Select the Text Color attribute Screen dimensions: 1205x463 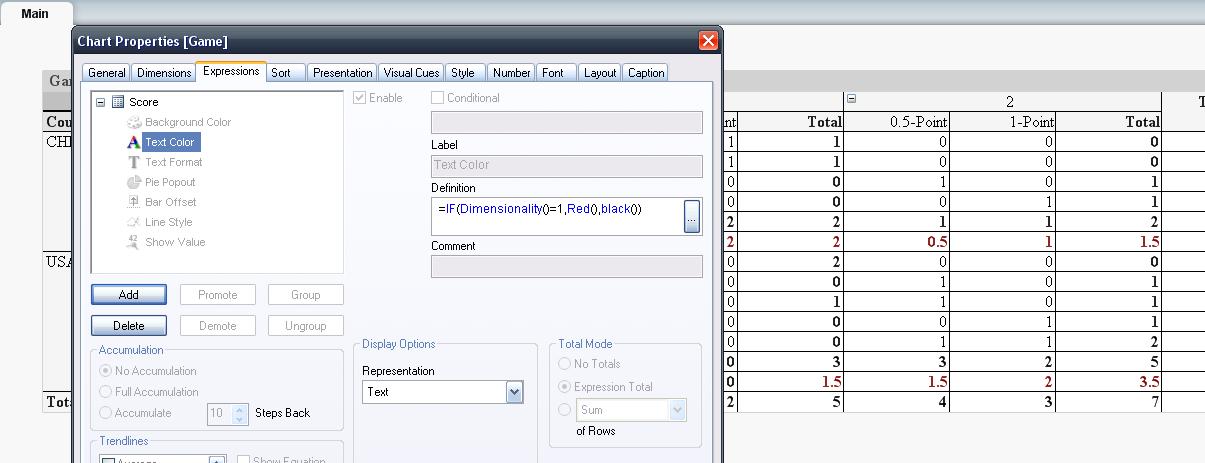tap(169, 142)
